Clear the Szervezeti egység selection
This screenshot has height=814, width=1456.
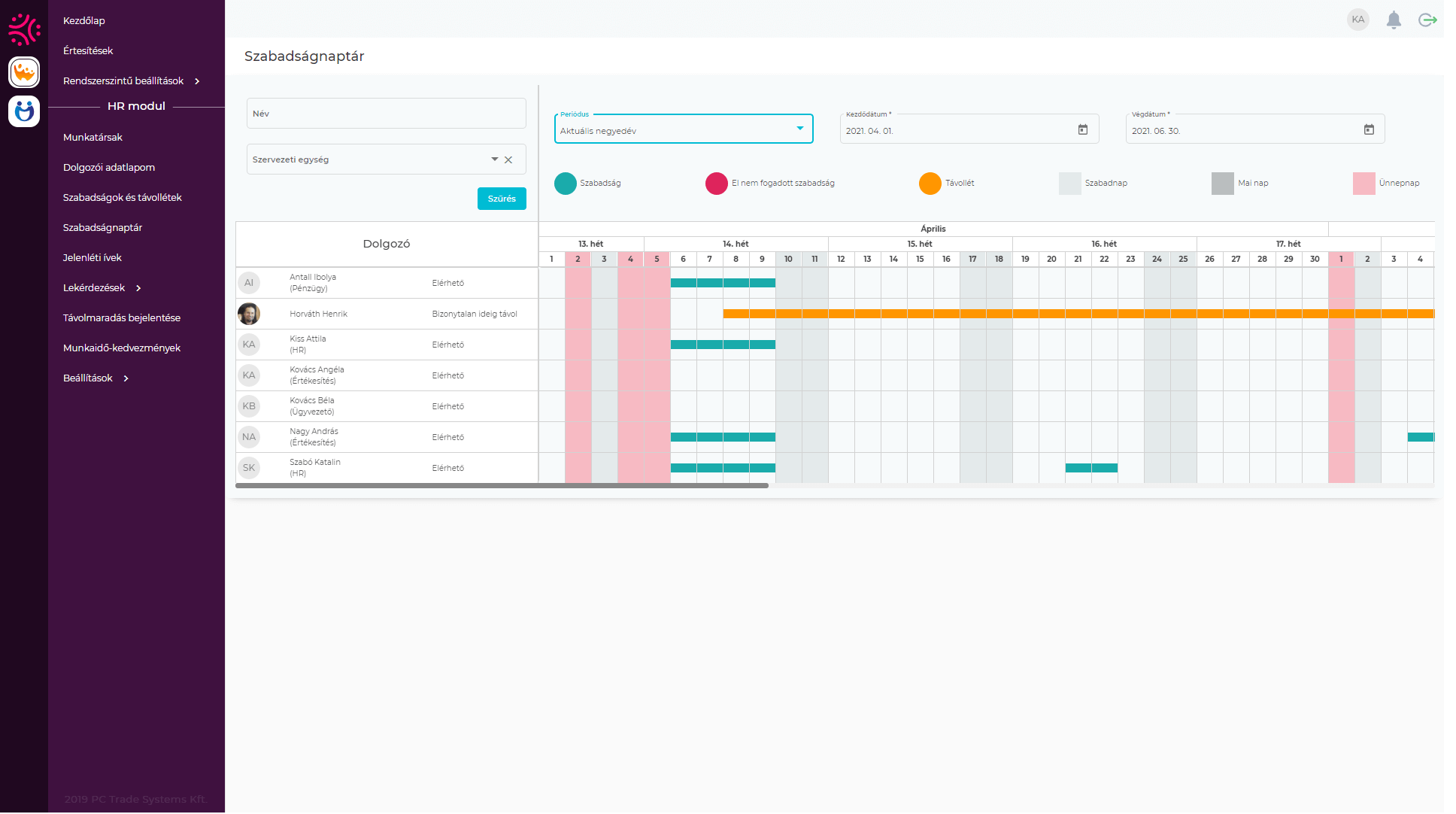[x=508, y=160]
